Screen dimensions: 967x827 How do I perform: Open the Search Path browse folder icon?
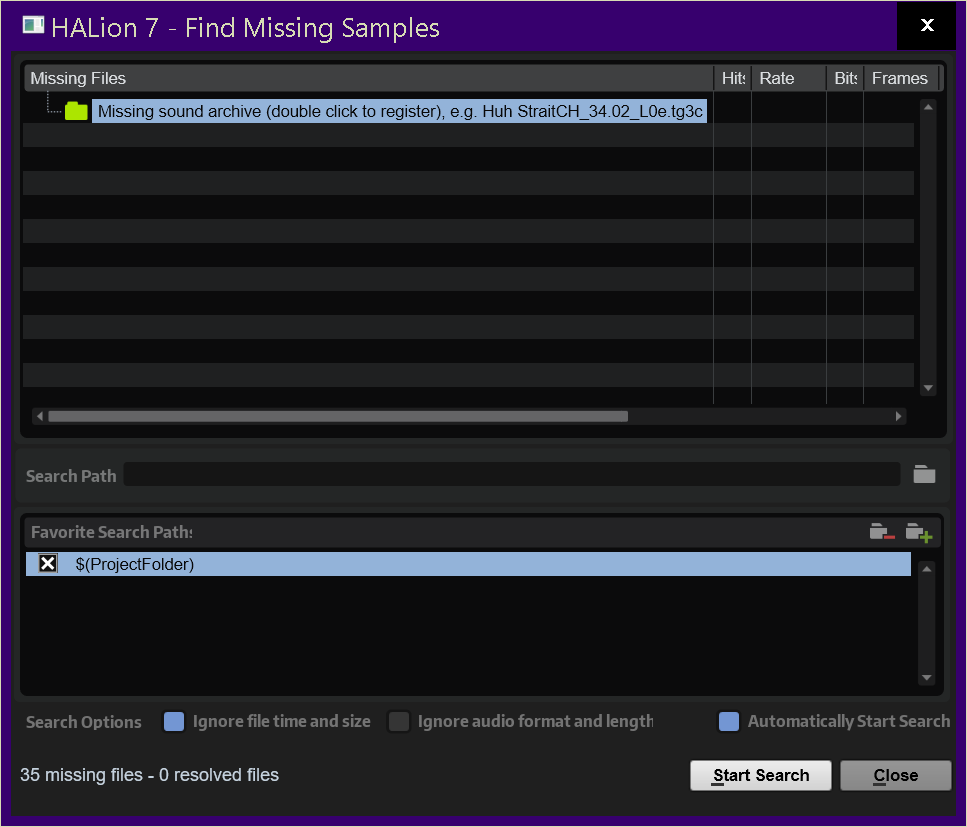(924, 474)
